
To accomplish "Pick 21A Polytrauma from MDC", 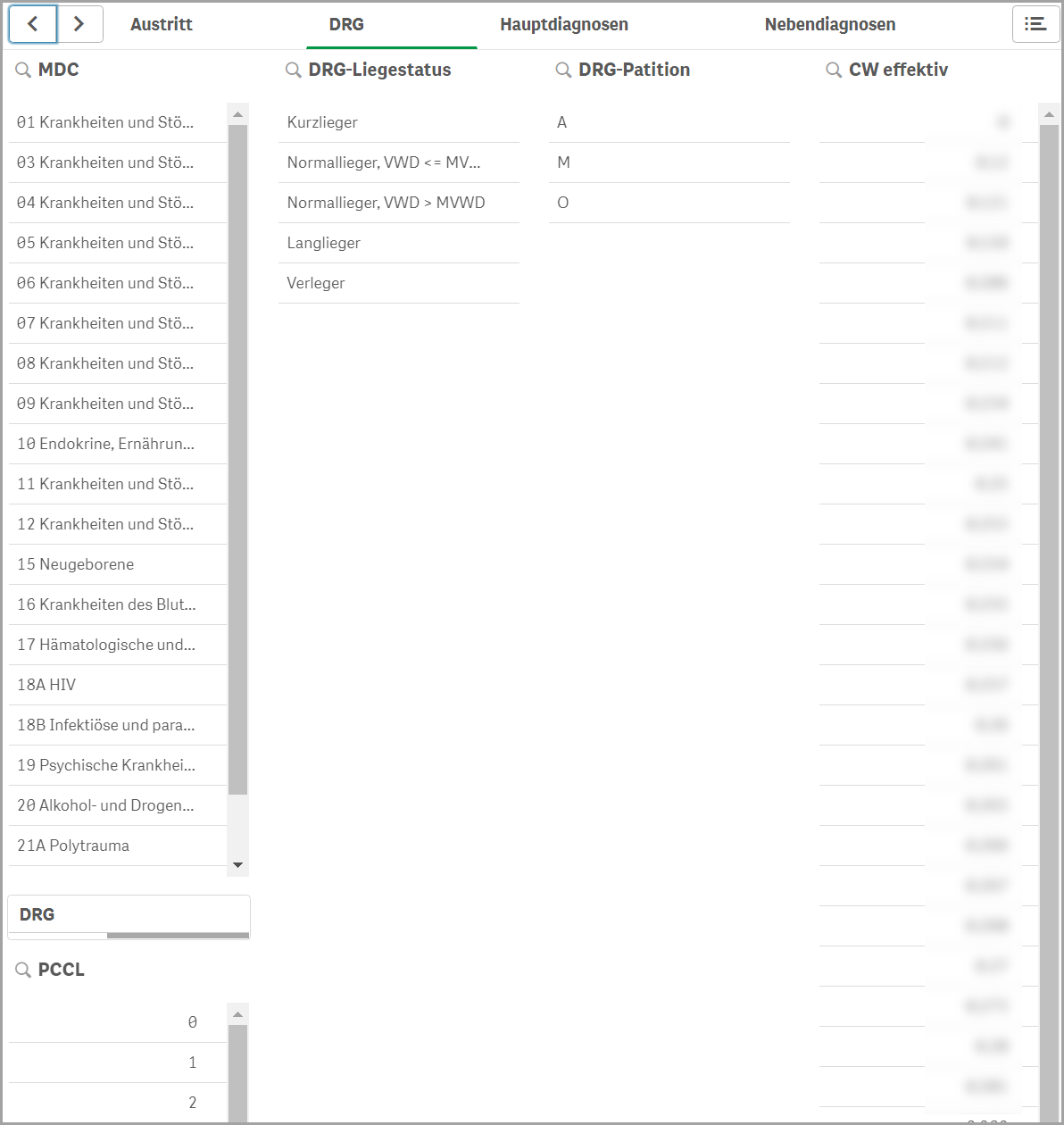I will (x=73, y=846).
